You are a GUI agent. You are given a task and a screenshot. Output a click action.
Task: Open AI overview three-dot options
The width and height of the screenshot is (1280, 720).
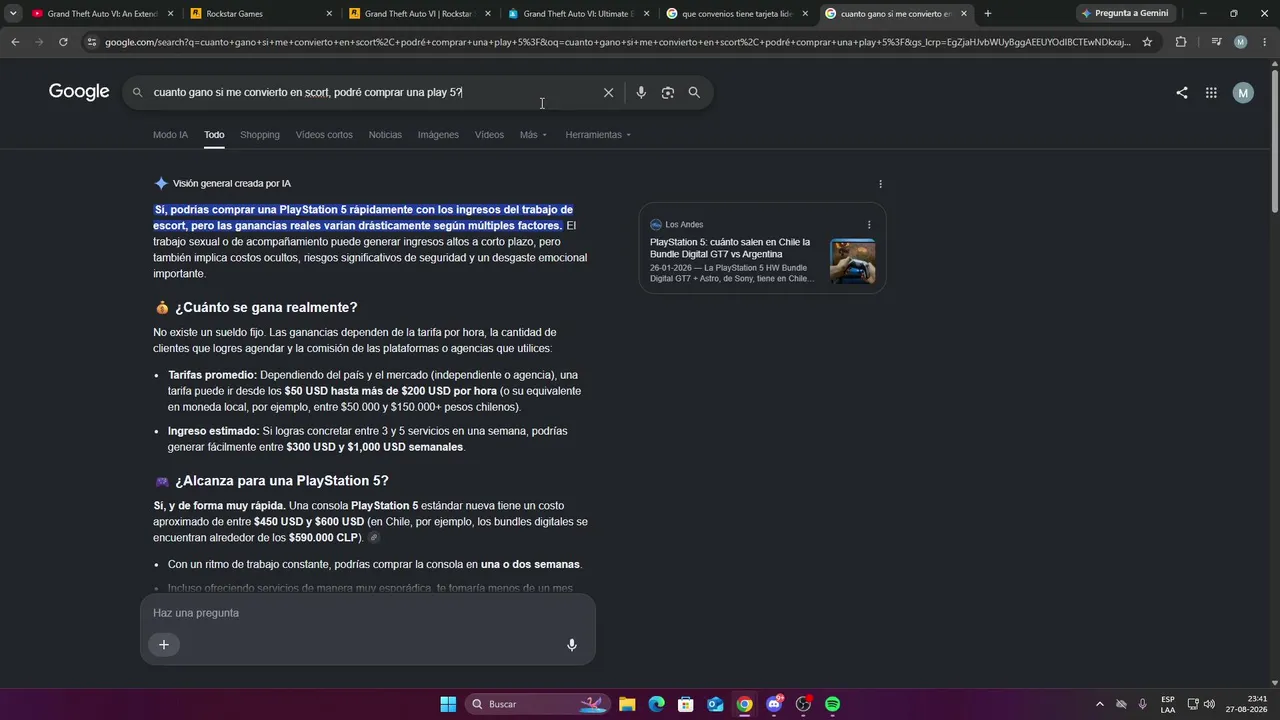click(x=880, y=184)
